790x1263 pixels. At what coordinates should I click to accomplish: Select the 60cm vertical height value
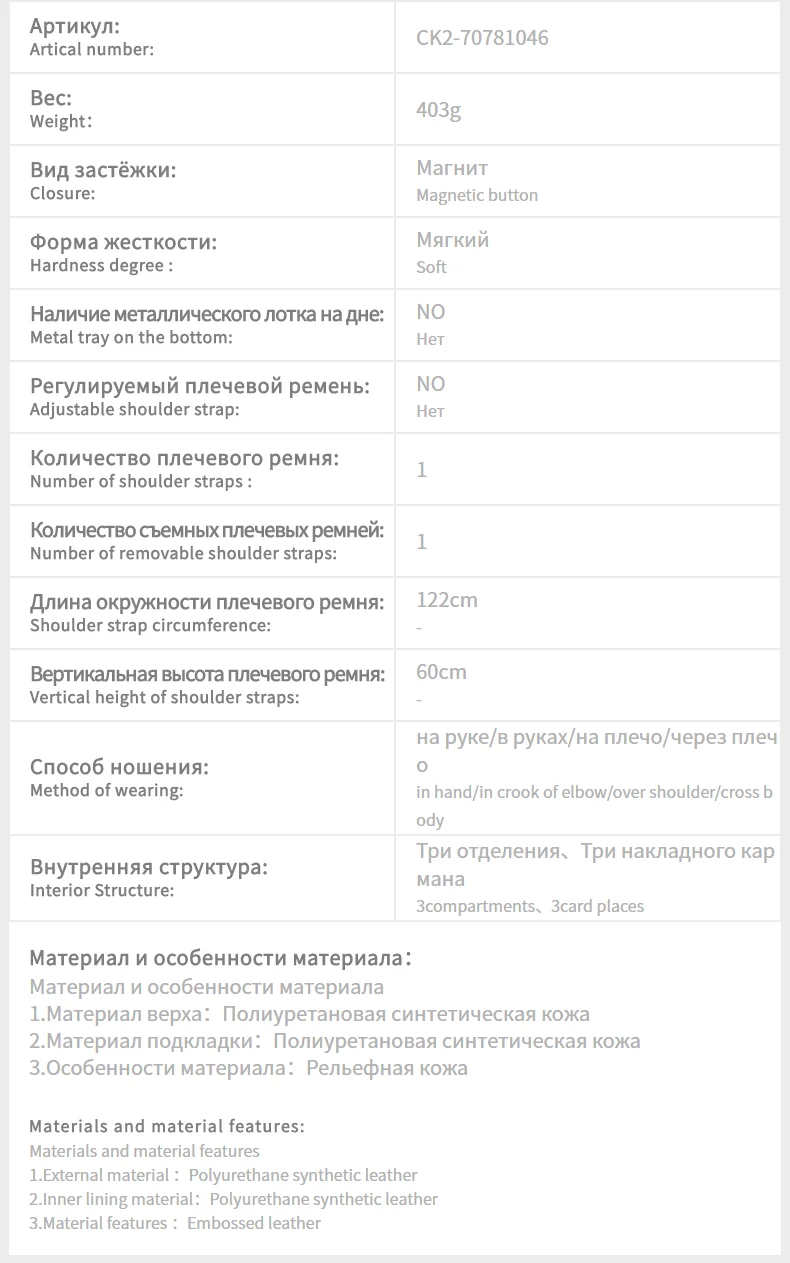click(441, 672)
